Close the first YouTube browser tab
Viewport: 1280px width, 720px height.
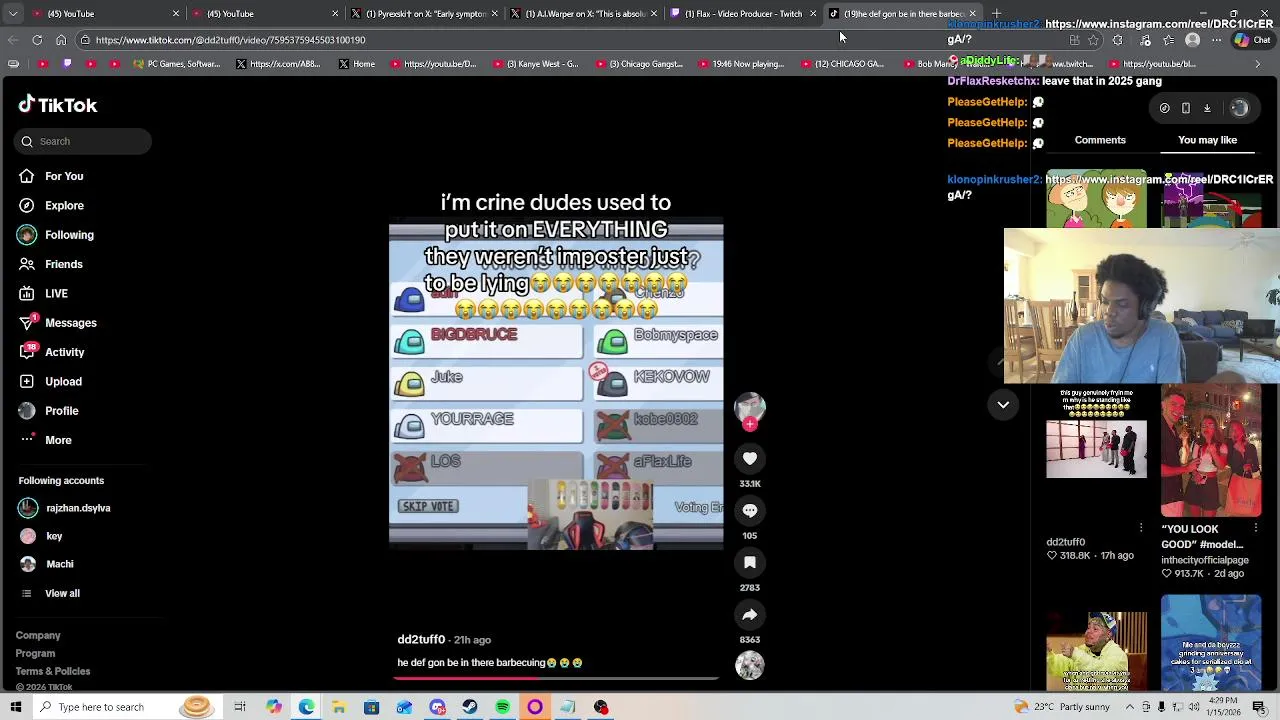[176, 14]
